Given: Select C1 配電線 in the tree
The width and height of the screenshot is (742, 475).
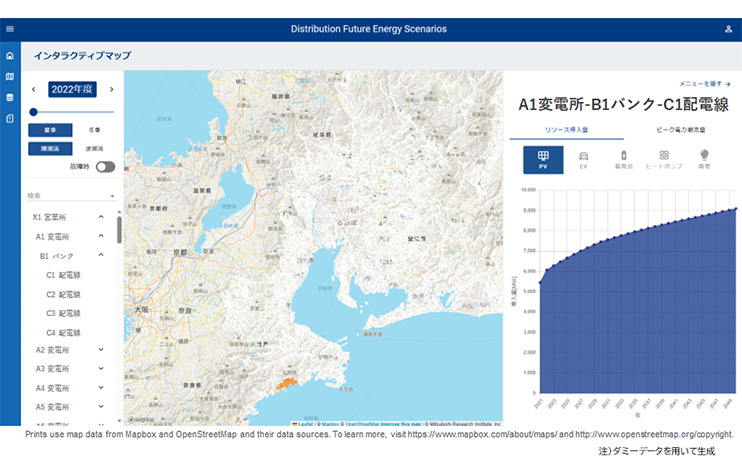Looking at the screenshot, I should tap(63, 275).
